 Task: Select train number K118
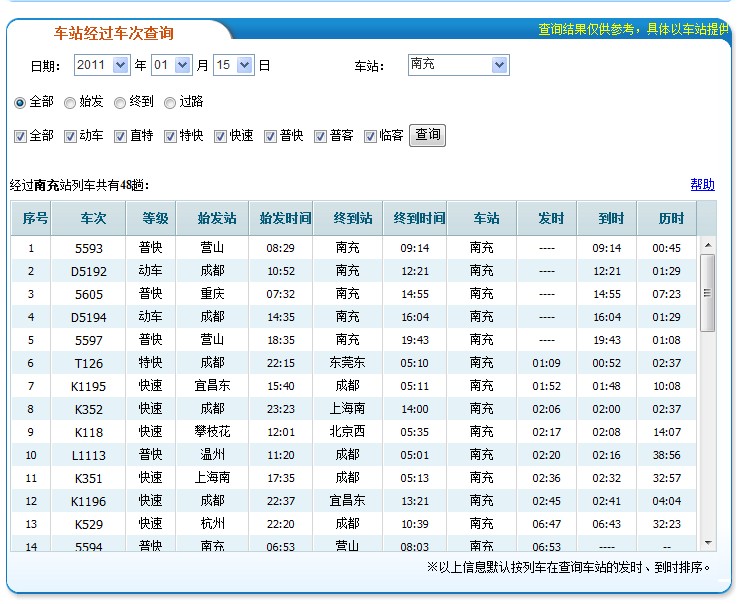(x=89, y=432)
